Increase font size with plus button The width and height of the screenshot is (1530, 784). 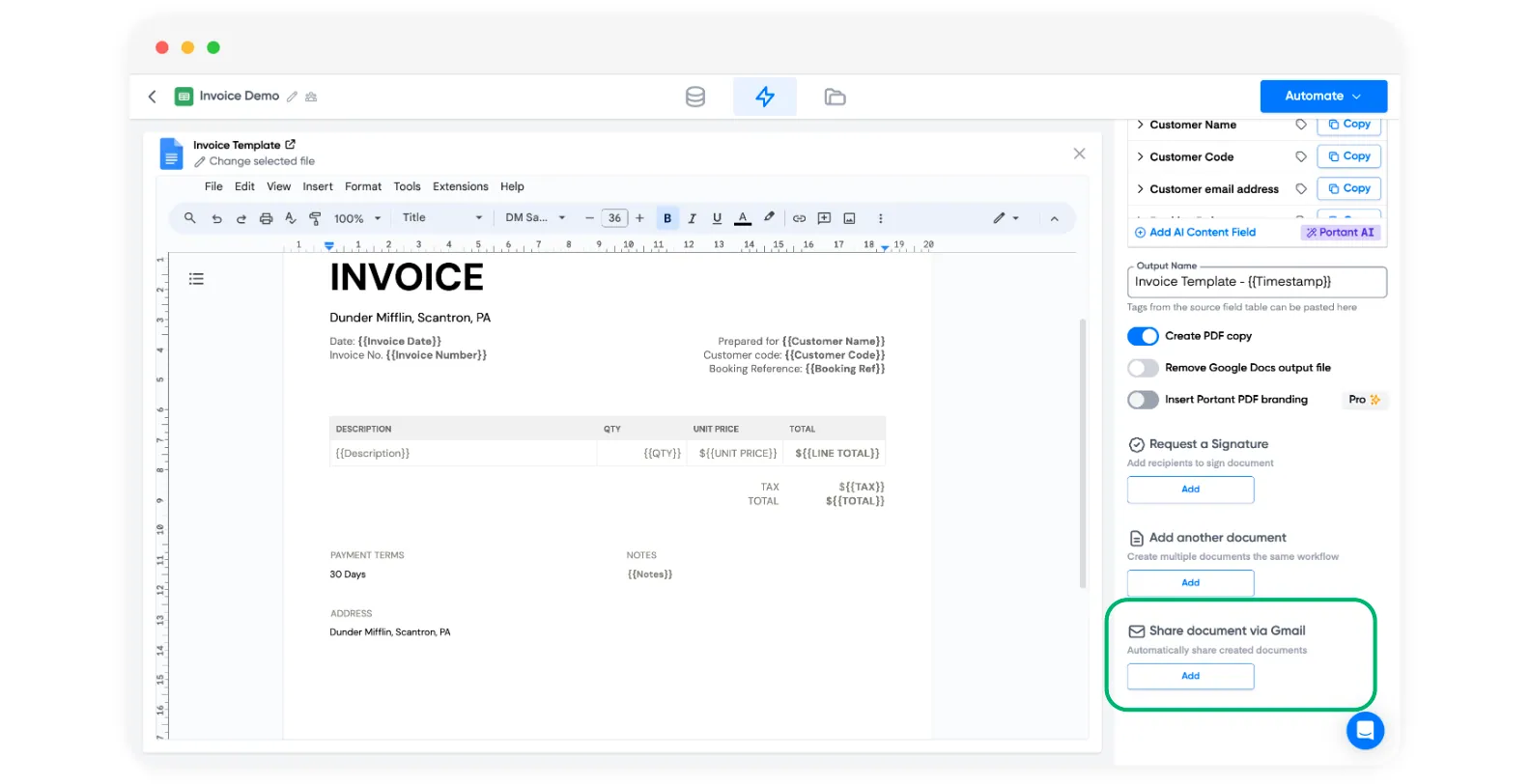[x=639, y=218]
